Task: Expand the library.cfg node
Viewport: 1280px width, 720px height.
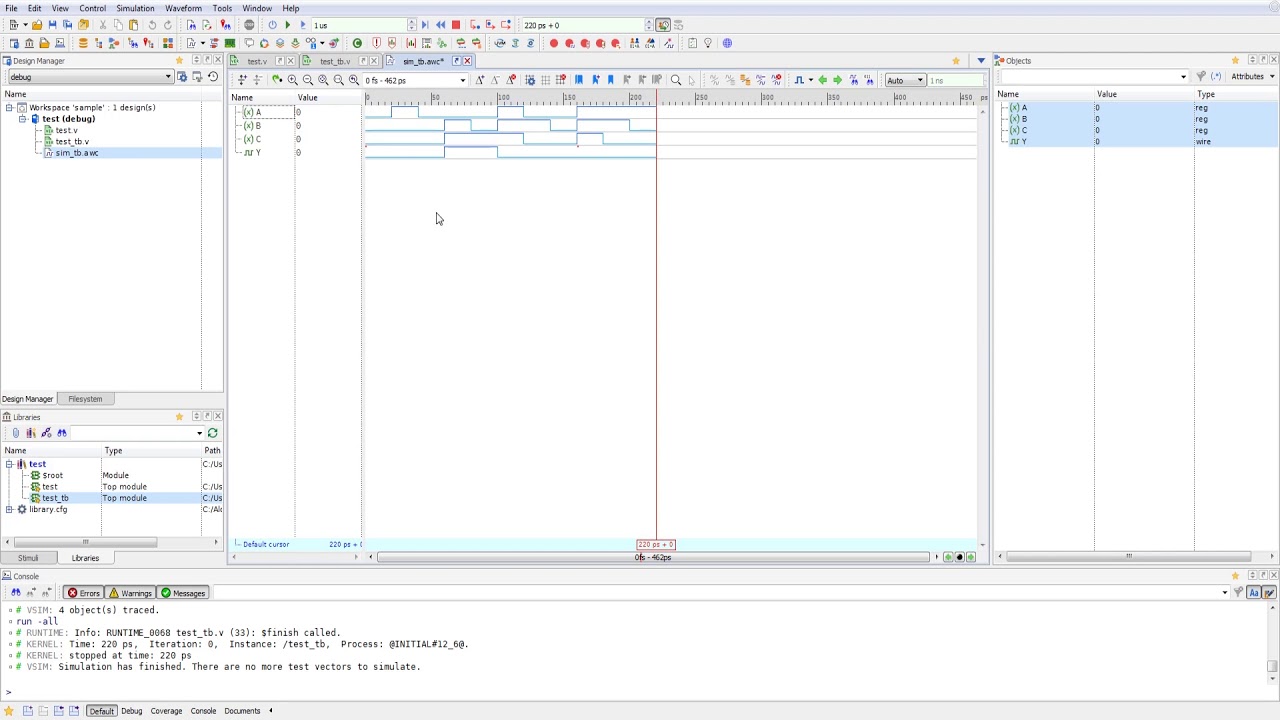Action: pyautogui.click(x=9, y=509)
